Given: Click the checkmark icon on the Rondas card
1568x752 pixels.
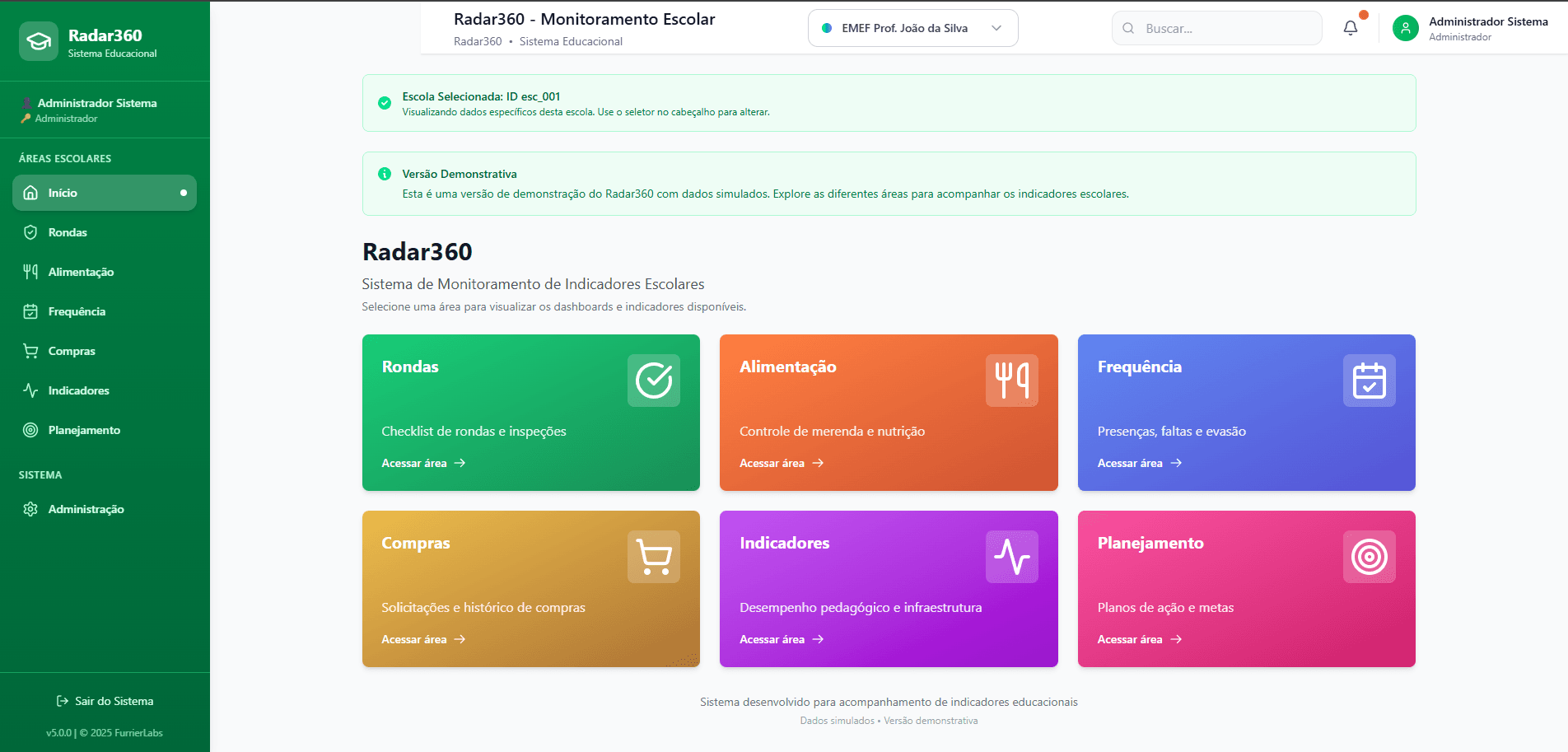Looking at the screenshot, I should [x=653, y=380].
